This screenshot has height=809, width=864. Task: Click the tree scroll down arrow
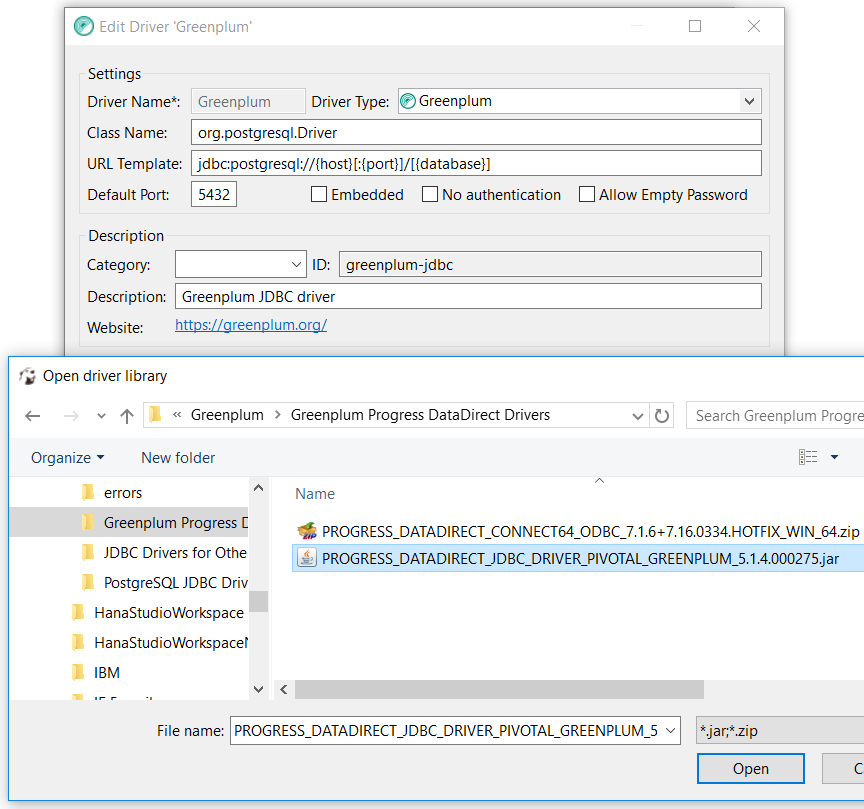pos(258,689)
